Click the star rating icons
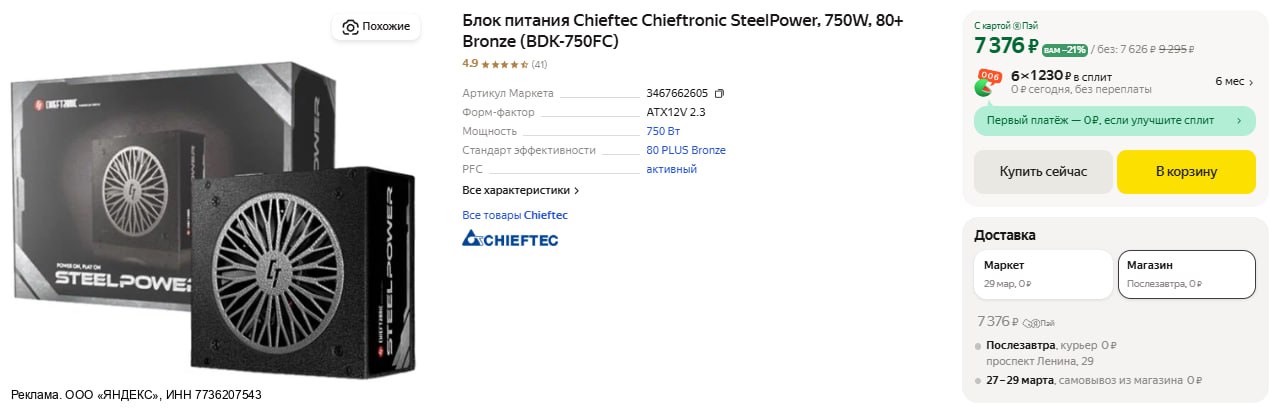 point(504,65)
